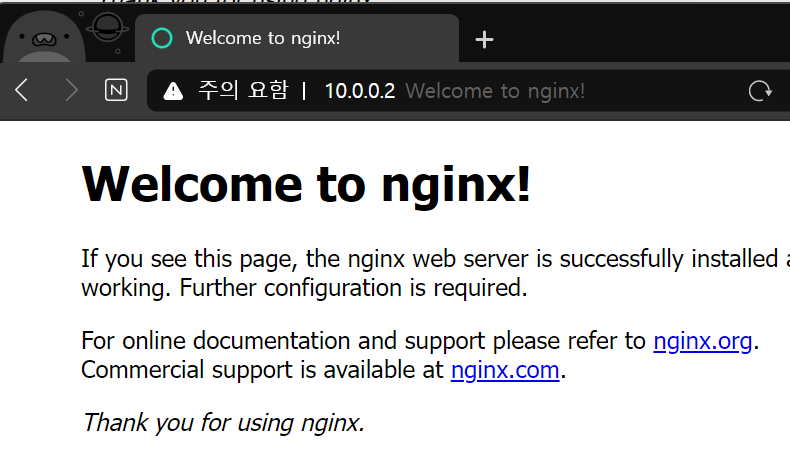Reload the page with the refresh icon
The height and width of the screenshot is (464, 790).
point(760,91)
